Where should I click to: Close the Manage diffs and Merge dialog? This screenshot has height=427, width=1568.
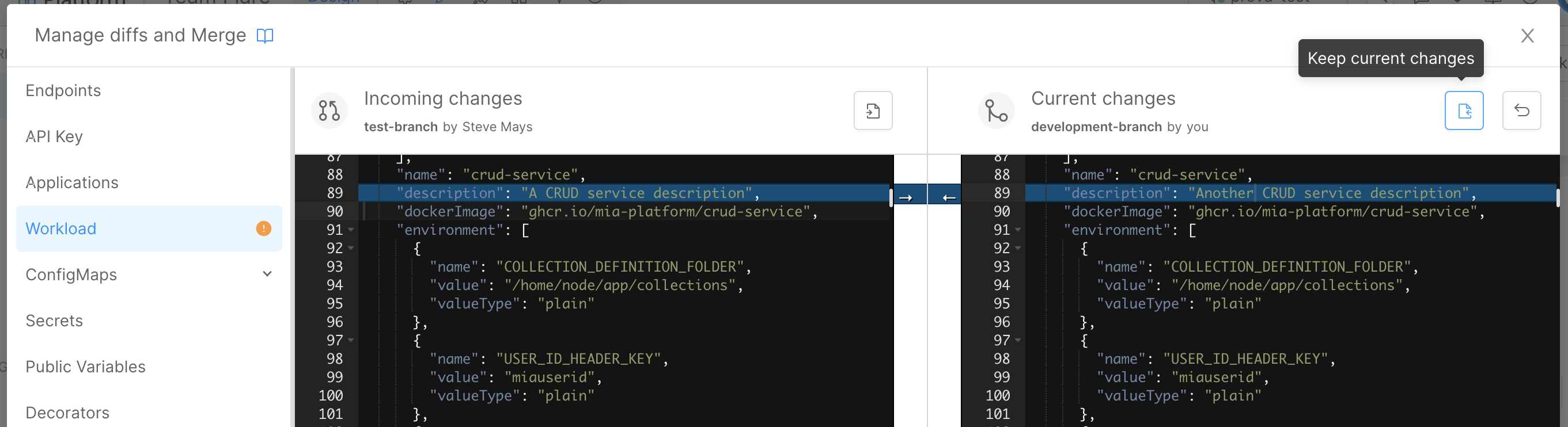1527,36
